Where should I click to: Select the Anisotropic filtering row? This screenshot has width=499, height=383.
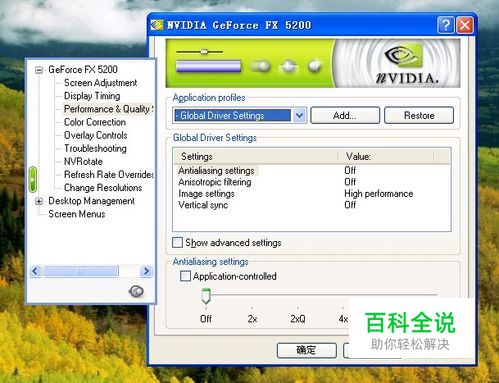point(313,182)
